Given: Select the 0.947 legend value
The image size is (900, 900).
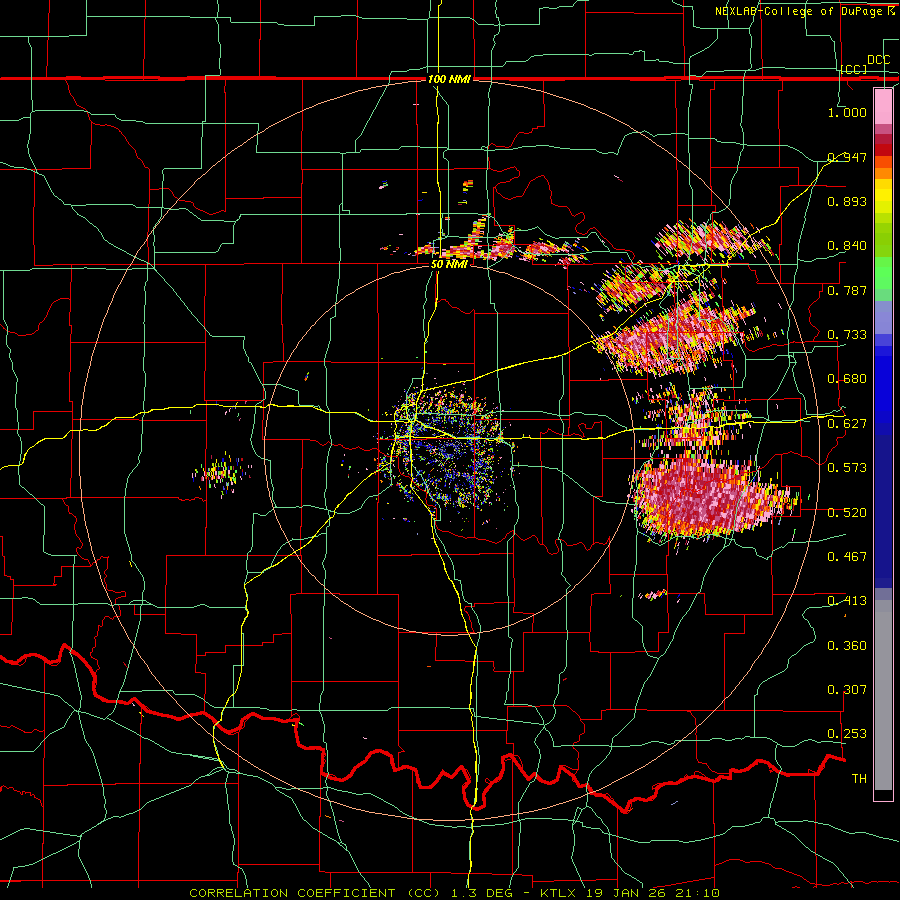Looking at the screenshot, I should pyautogui.click(x=847, y=157).
